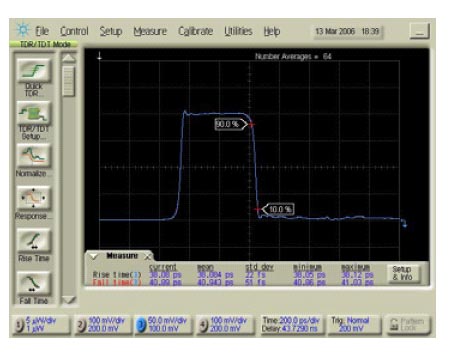Toggle channel 4 on or off
This screenshot has width=449, height=360.
click(203, 325)
